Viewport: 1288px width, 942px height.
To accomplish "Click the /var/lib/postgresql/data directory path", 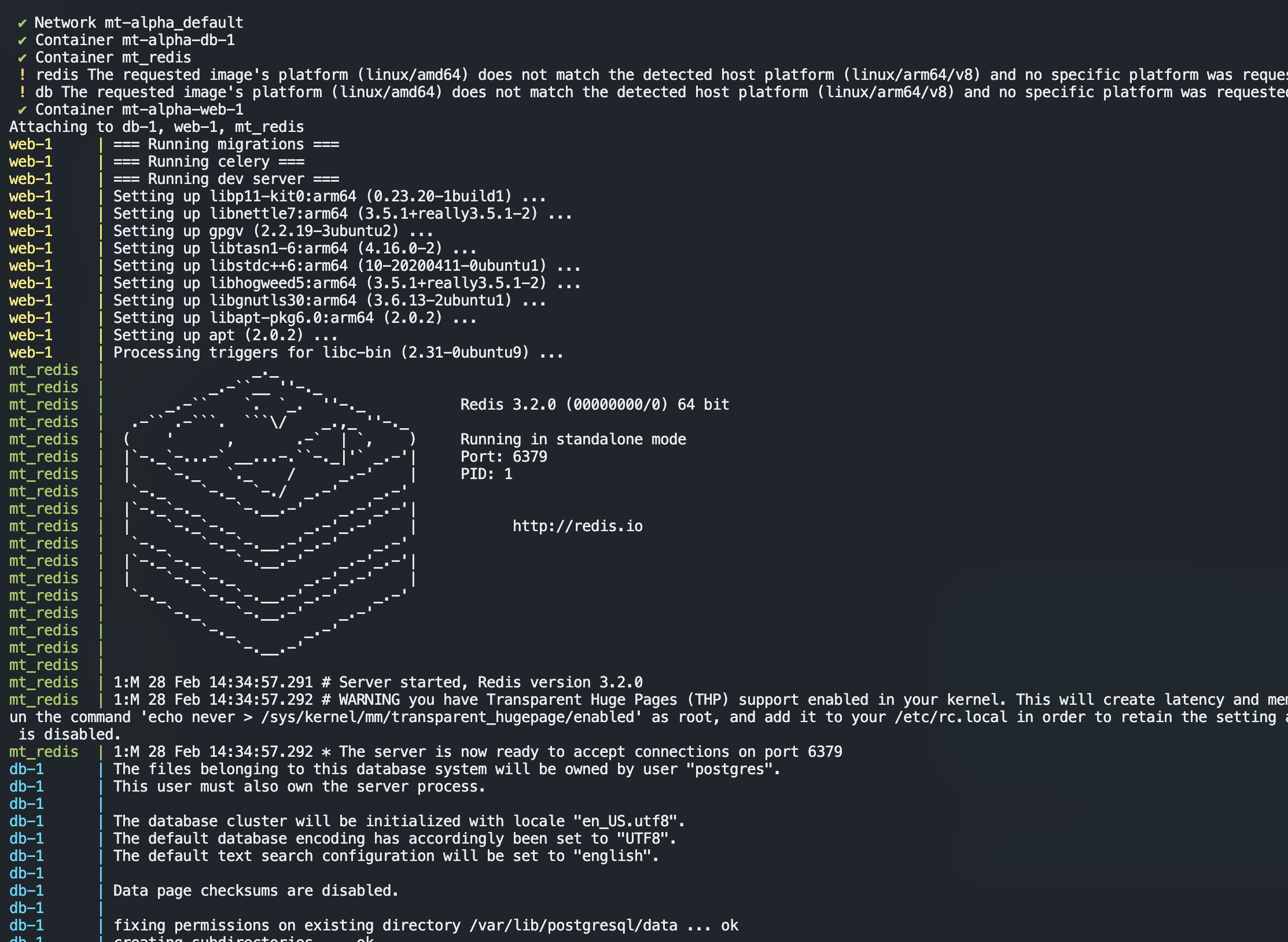I will pos(573,925).
